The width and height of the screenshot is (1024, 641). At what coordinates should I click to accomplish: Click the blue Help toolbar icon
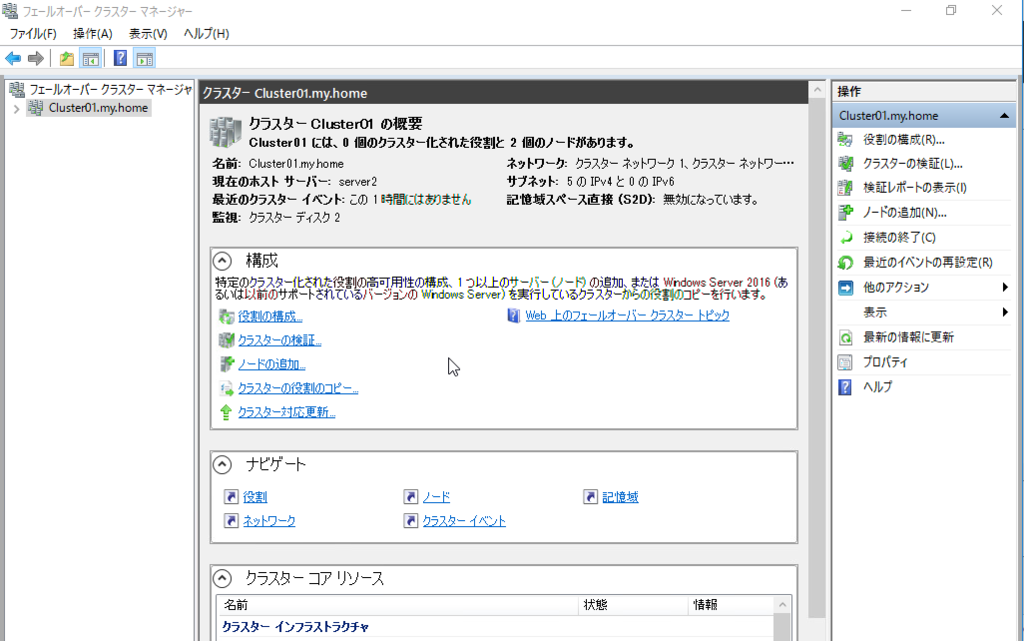[x=120, y=58]
